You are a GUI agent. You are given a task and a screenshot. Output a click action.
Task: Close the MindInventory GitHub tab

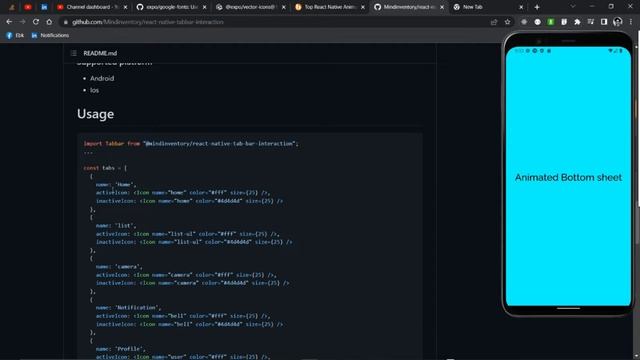click(442, 7)
